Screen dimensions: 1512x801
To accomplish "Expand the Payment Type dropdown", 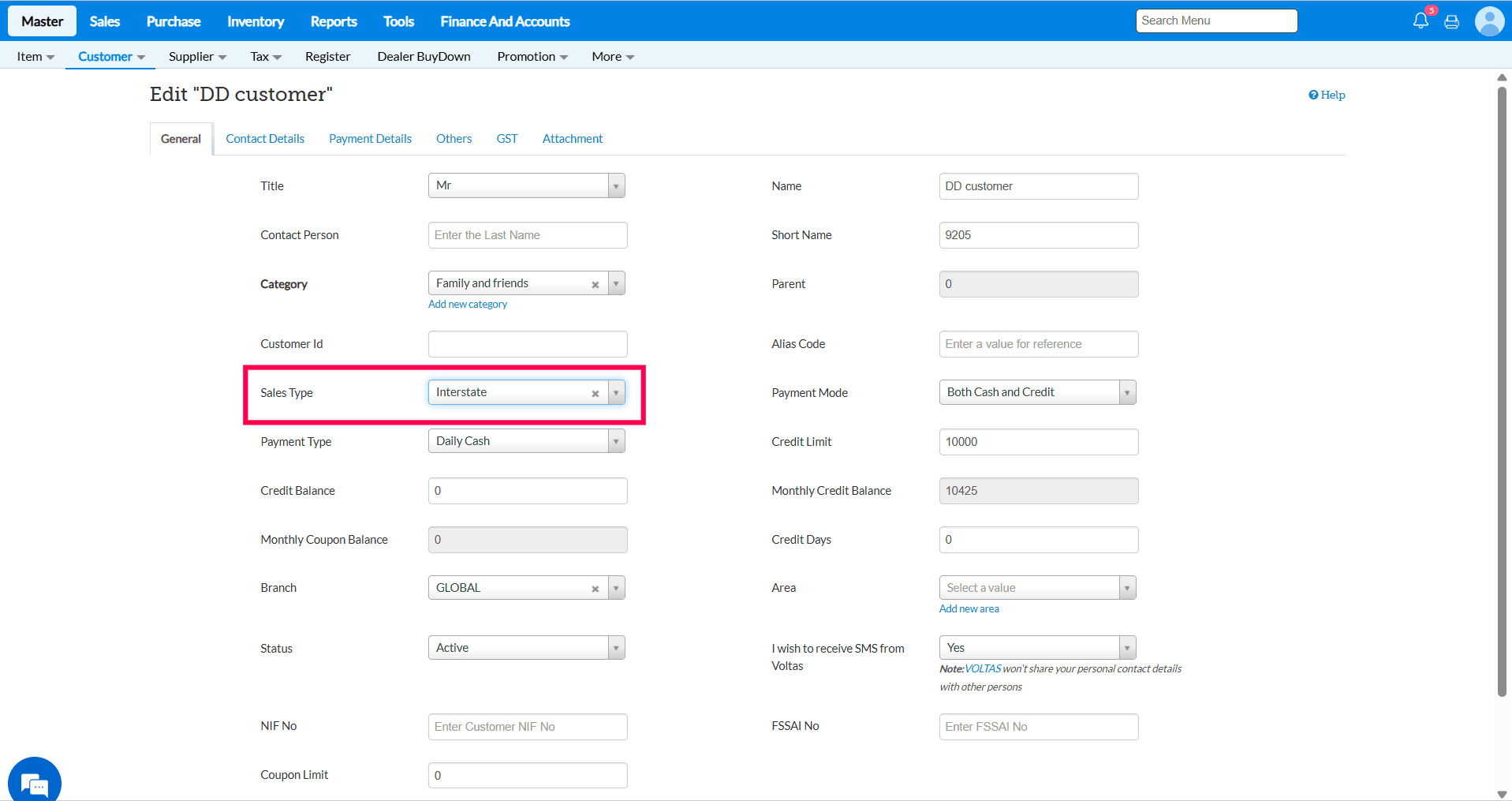I will (x=616, y=441).
